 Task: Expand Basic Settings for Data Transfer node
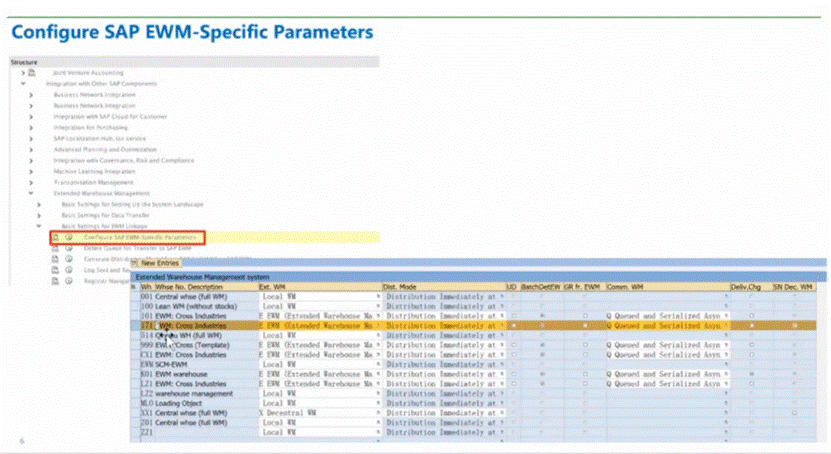pyautogui.click(x=39, y=215)
